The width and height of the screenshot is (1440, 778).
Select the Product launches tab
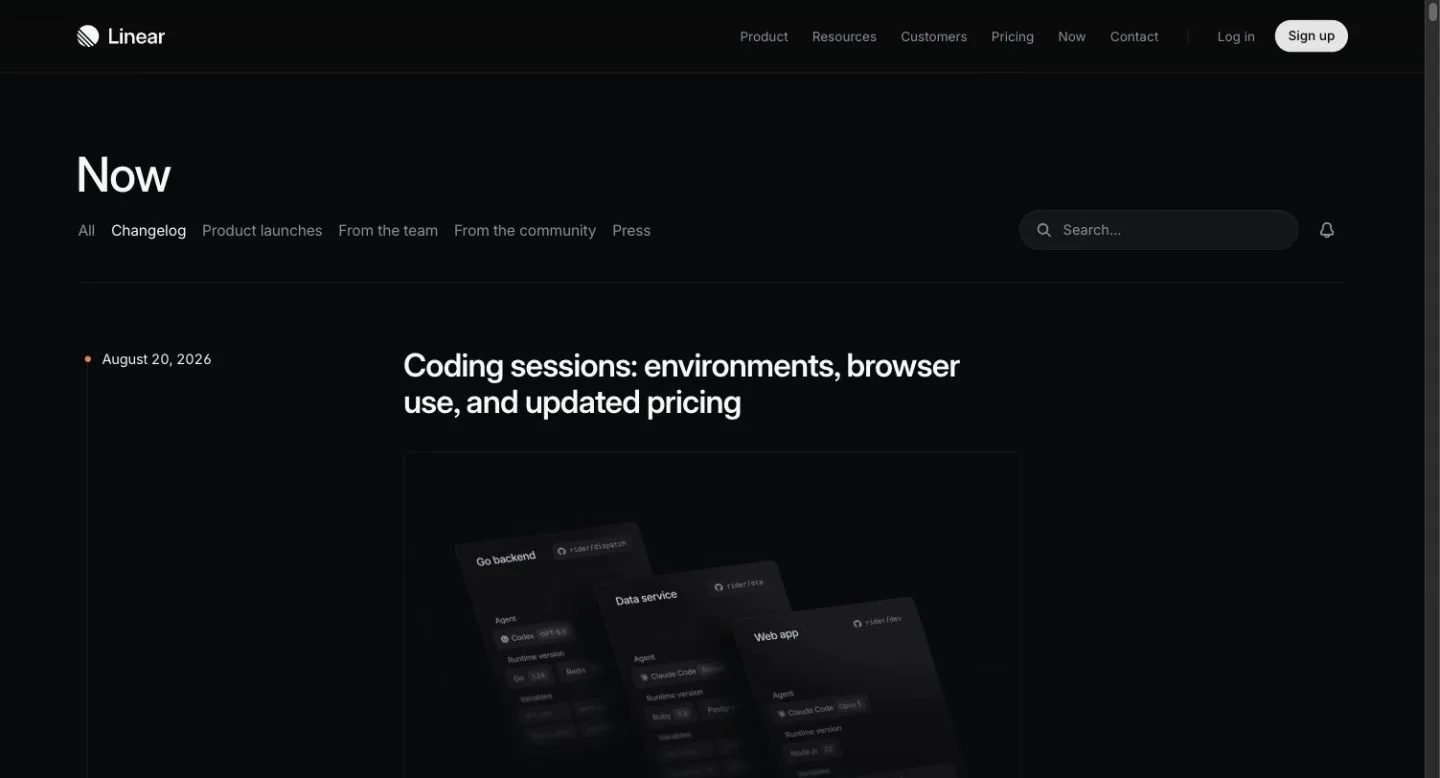point(262,230)
